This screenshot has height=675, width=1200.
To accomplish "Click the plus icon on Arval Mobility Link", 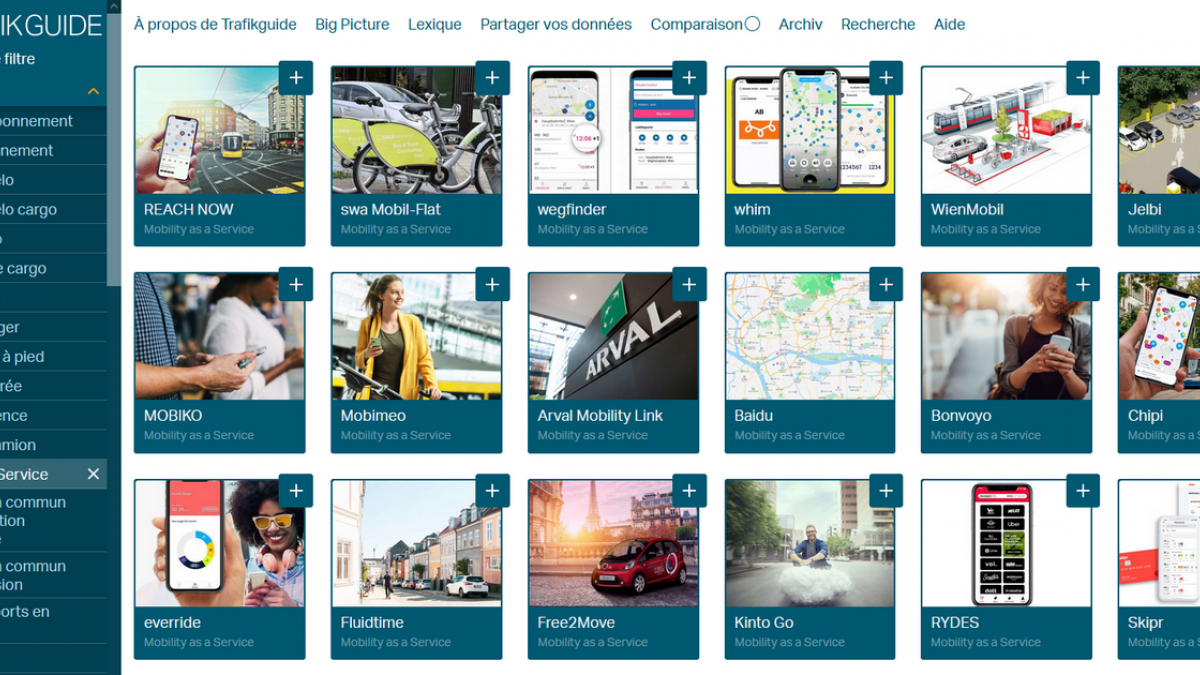I will tap(689, 284).
